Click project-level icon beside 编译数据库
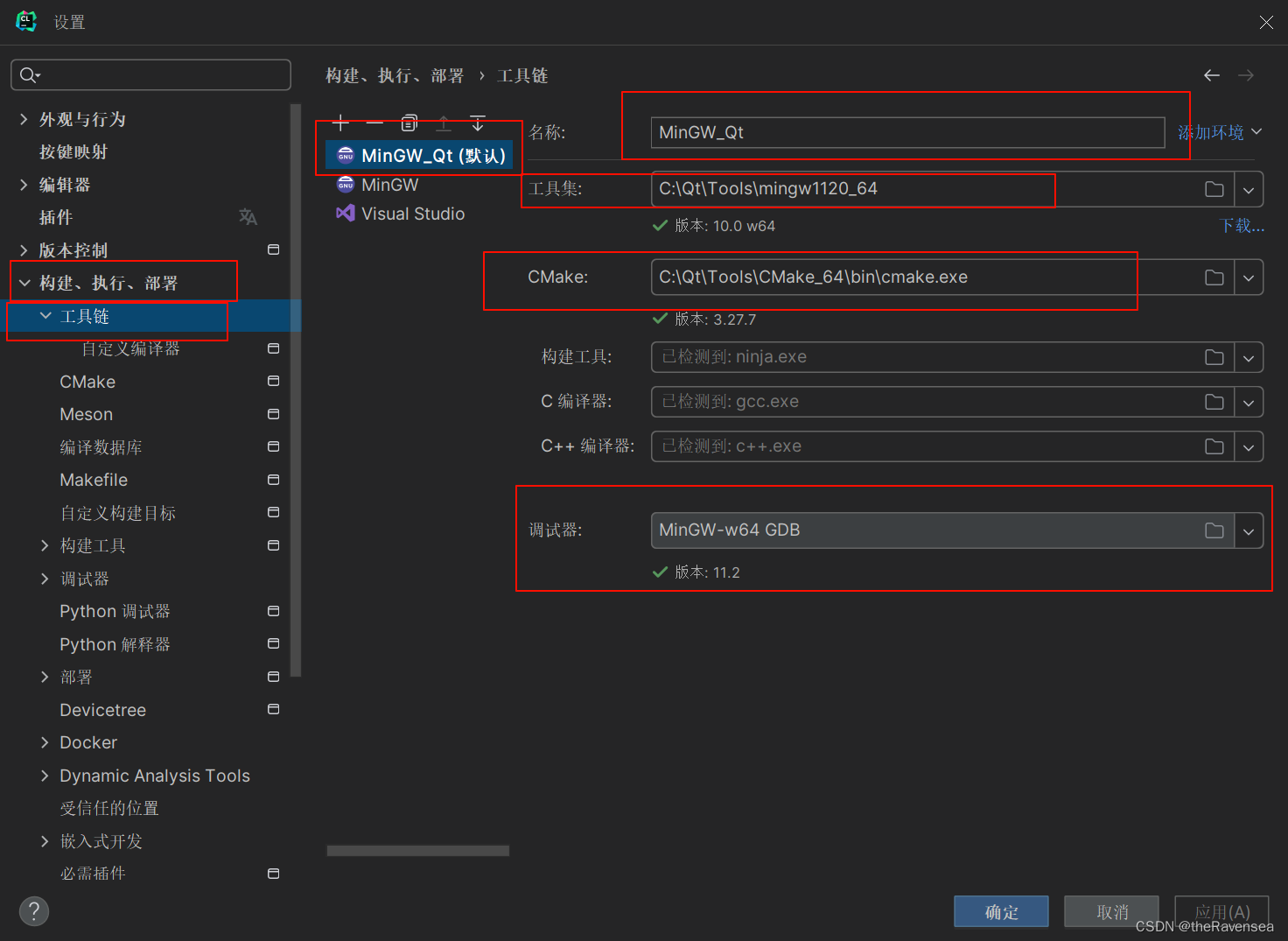 [x=273, y=447]
